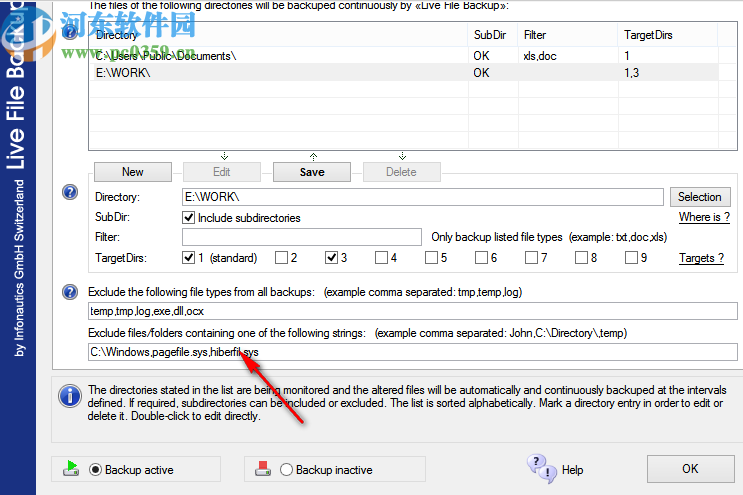Click the Selection button
This screenshot has width=743, height=495.
[x=700, y=197]
